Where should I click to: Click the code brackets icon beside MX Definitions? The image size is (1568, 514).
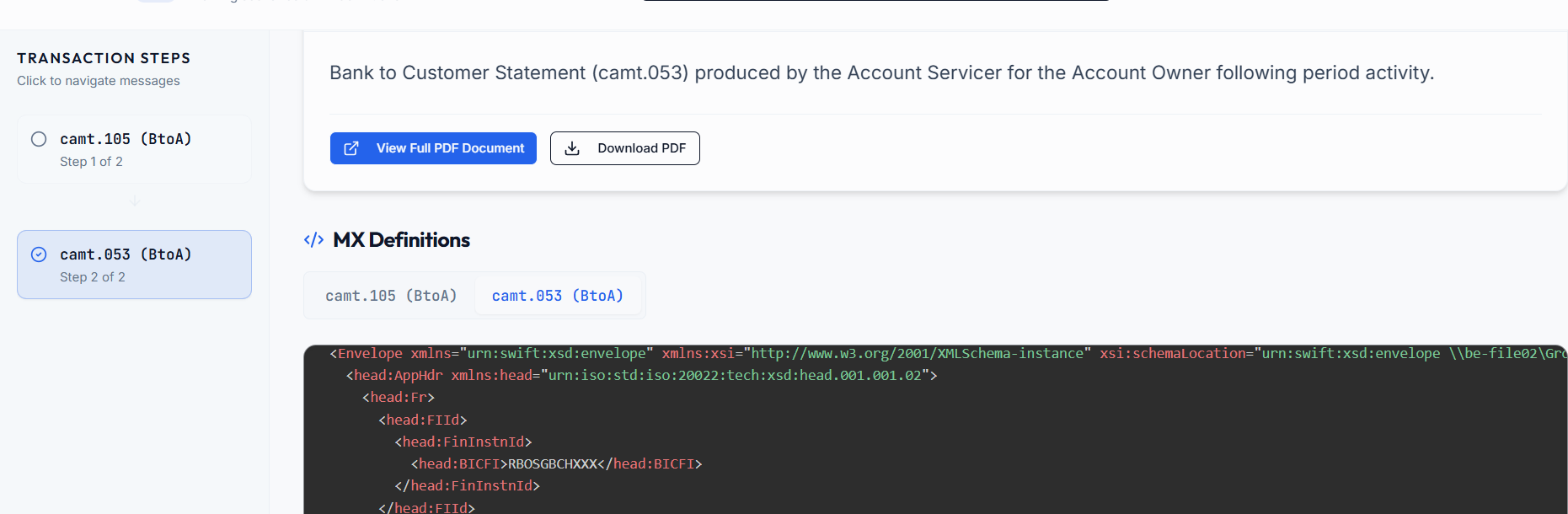tap(313, 240)
